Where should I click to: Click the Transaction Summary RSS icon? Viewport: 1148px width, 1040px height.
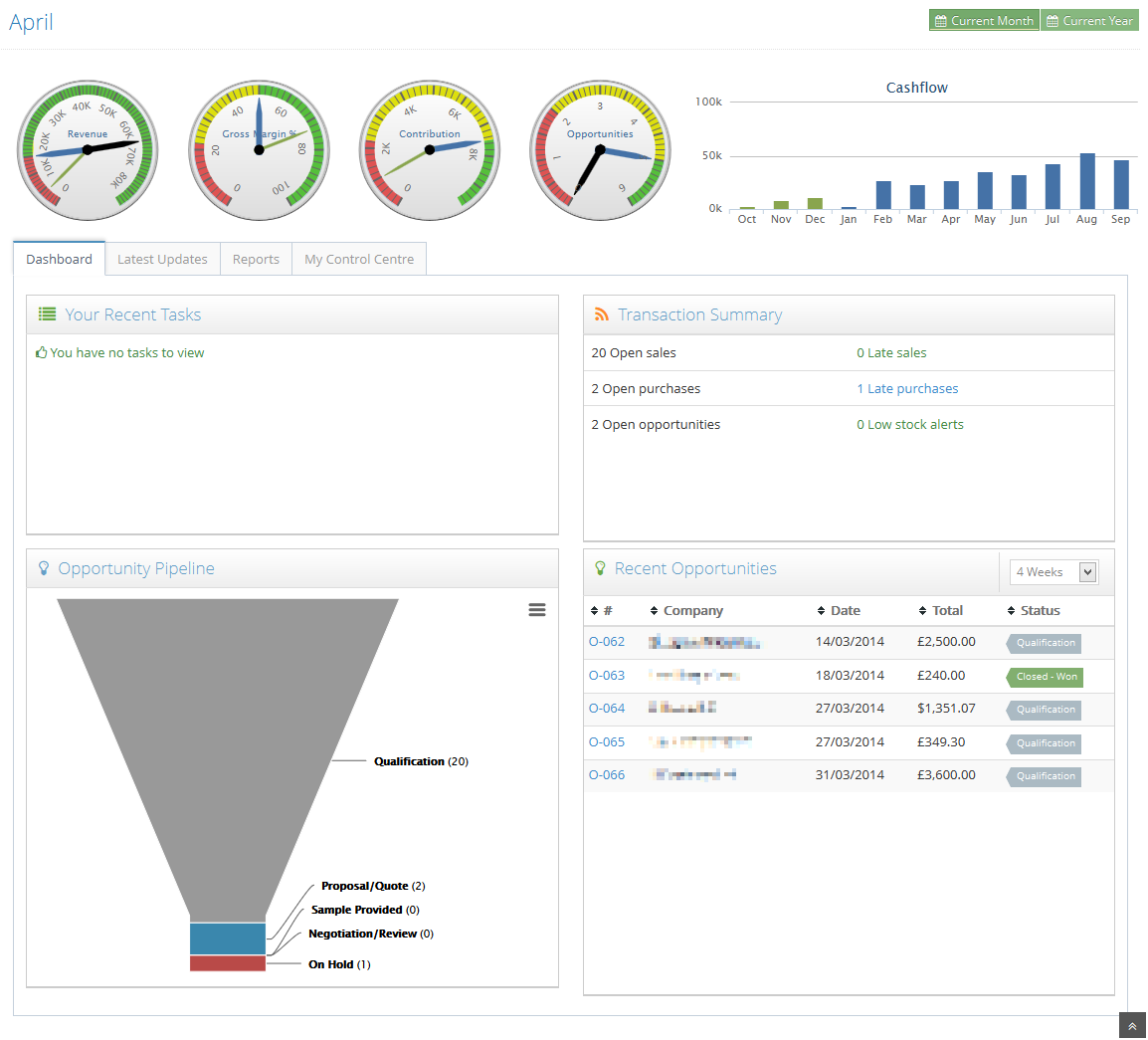point(601,314)
